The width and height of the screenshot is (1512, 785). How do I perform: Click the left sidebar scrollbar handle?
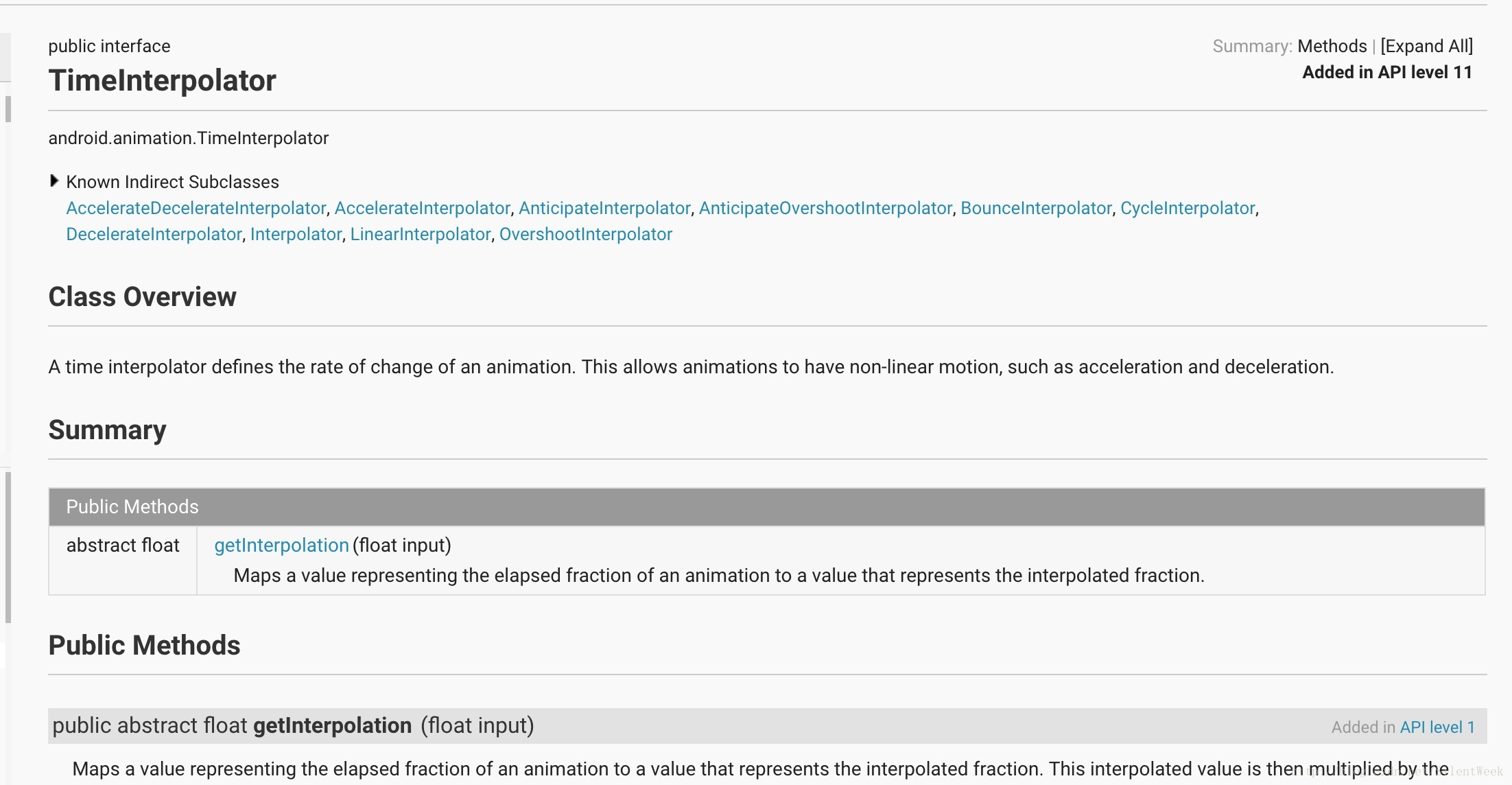[8, 546]
